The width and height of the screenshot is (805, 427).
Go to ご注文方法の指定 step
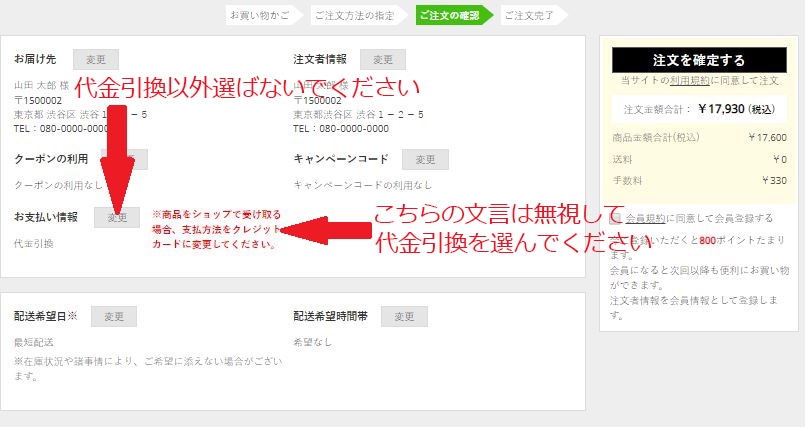coord(355,15)
